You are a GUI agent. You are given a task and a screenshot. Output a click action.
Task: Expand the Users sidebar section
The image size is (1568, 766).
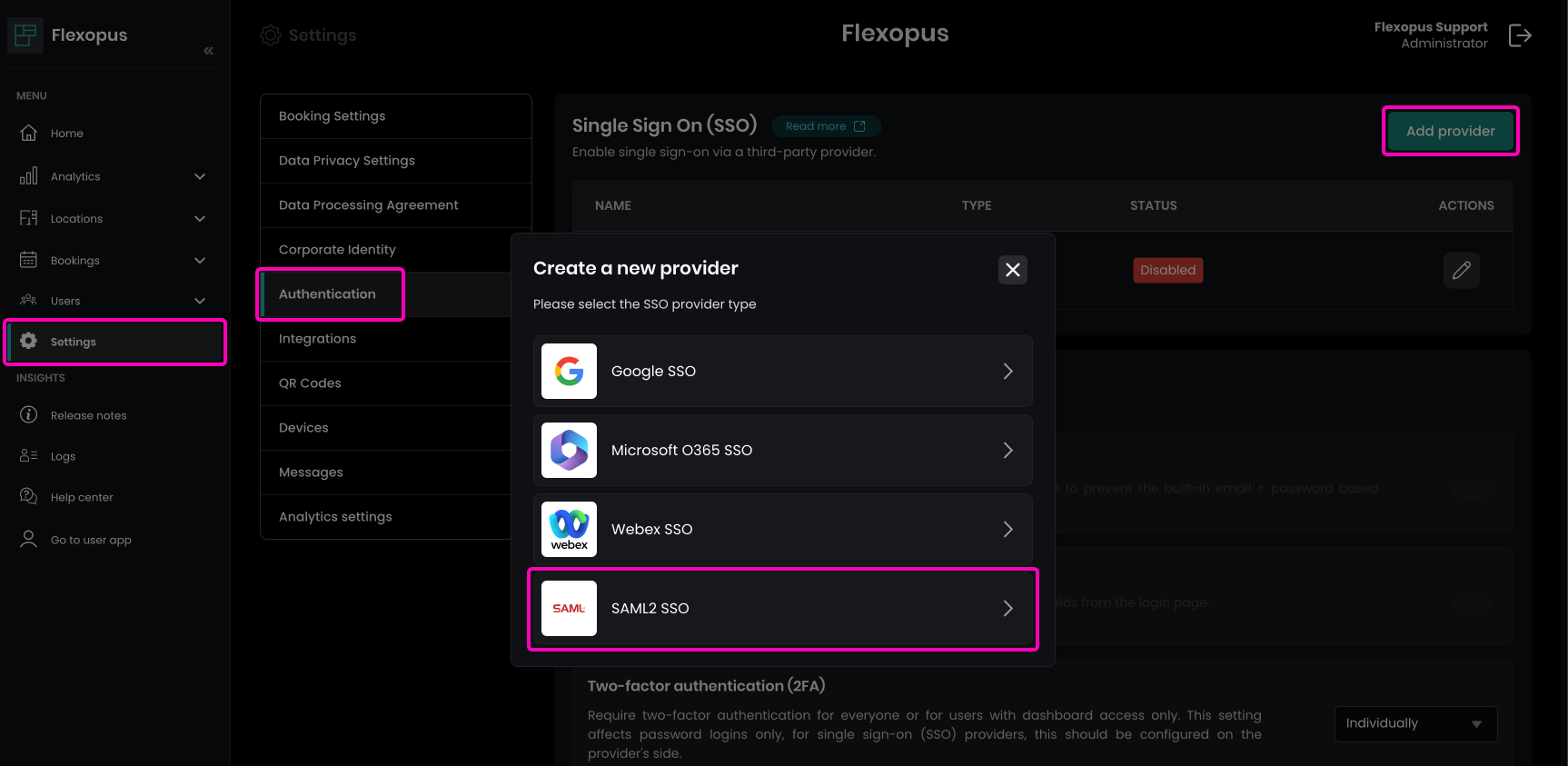200,301
